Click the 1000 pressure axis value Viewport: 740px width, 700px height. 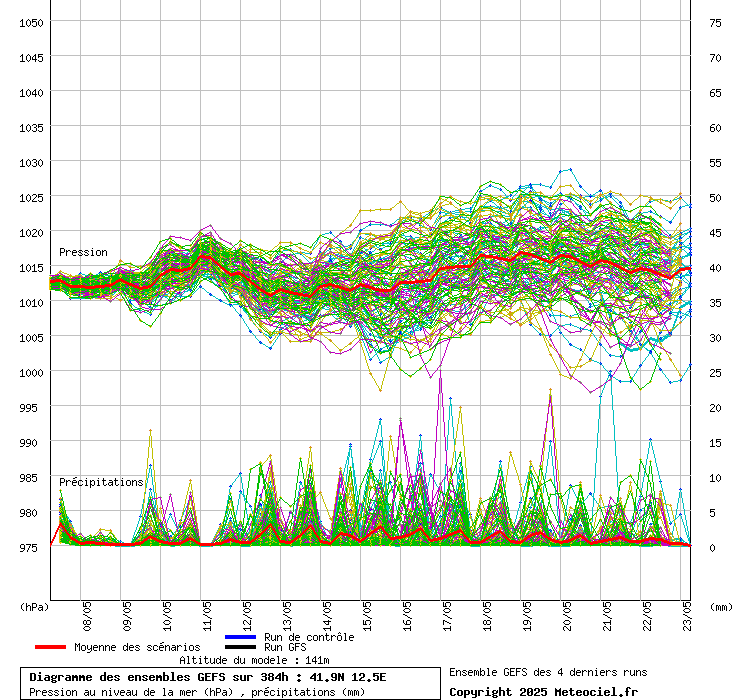click(x=31, y=373)
